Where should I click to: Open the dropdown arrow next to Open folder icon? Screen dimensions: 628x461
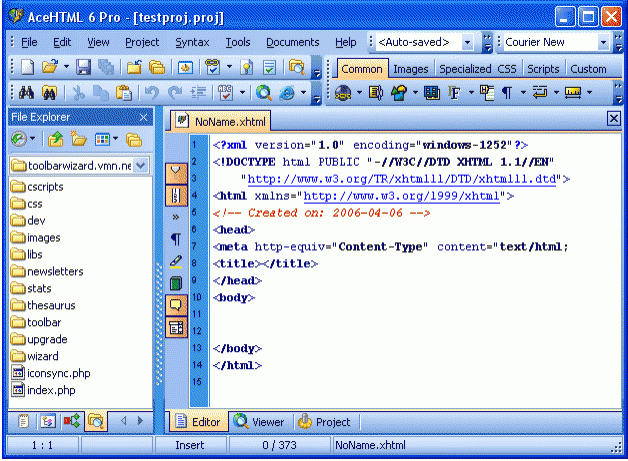66,67
